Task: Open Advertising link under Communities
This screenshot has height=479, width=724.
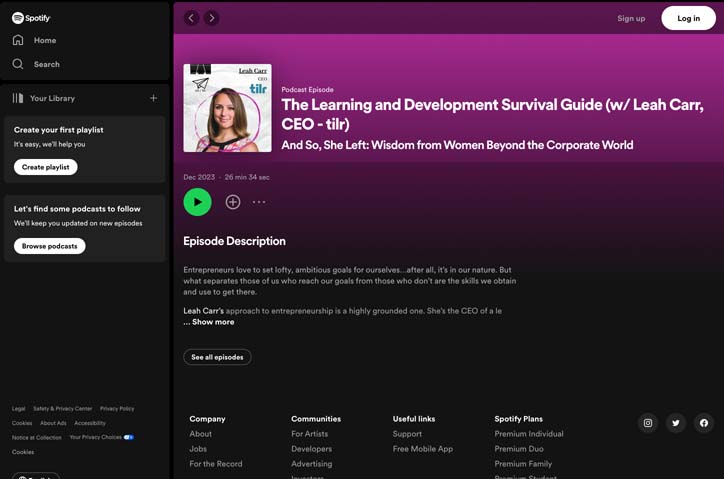Action: 312,464
